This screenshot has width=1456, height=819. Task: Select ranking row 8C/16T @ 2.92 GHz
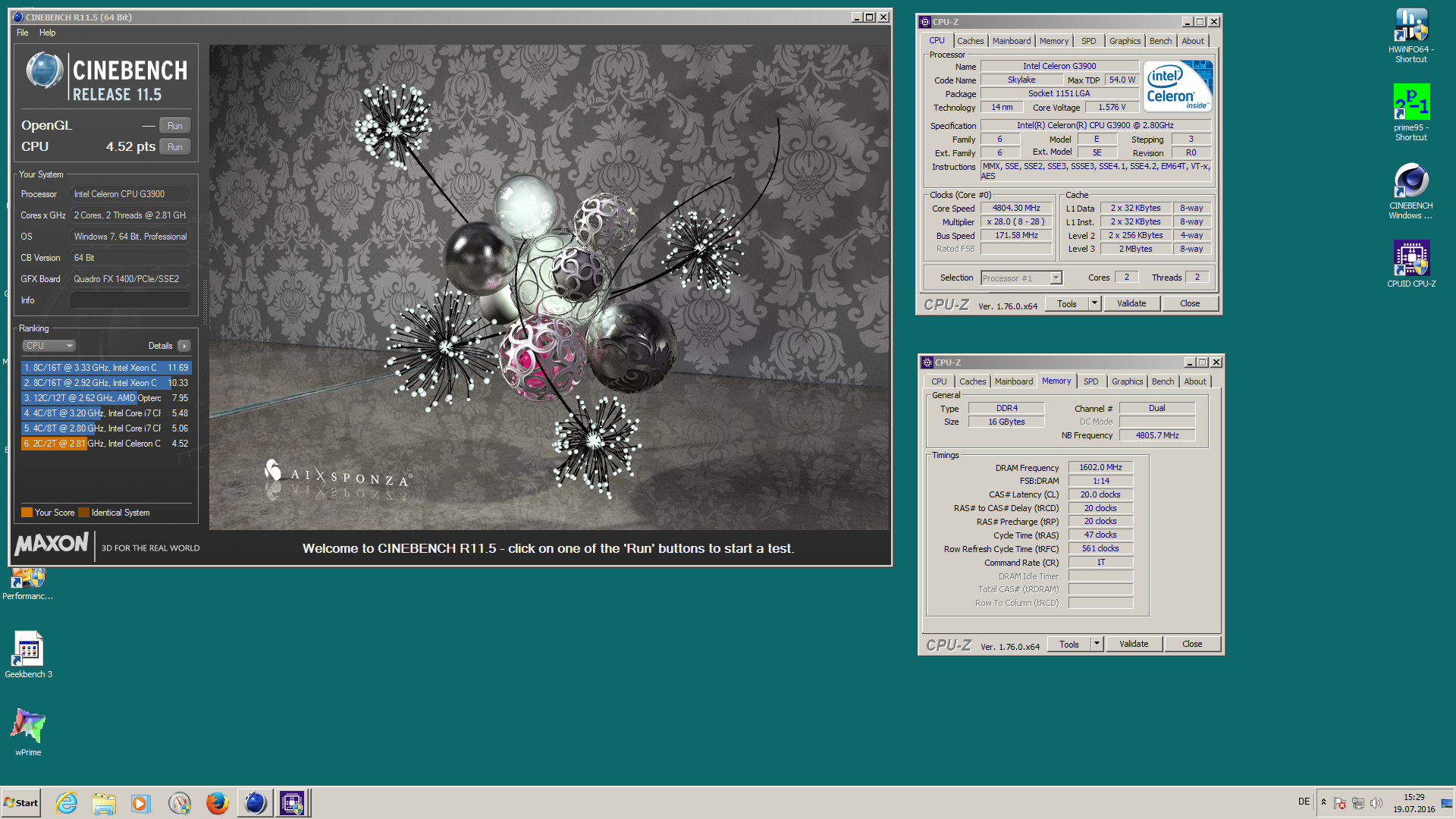pyautogui.click(x=106, y=383)
